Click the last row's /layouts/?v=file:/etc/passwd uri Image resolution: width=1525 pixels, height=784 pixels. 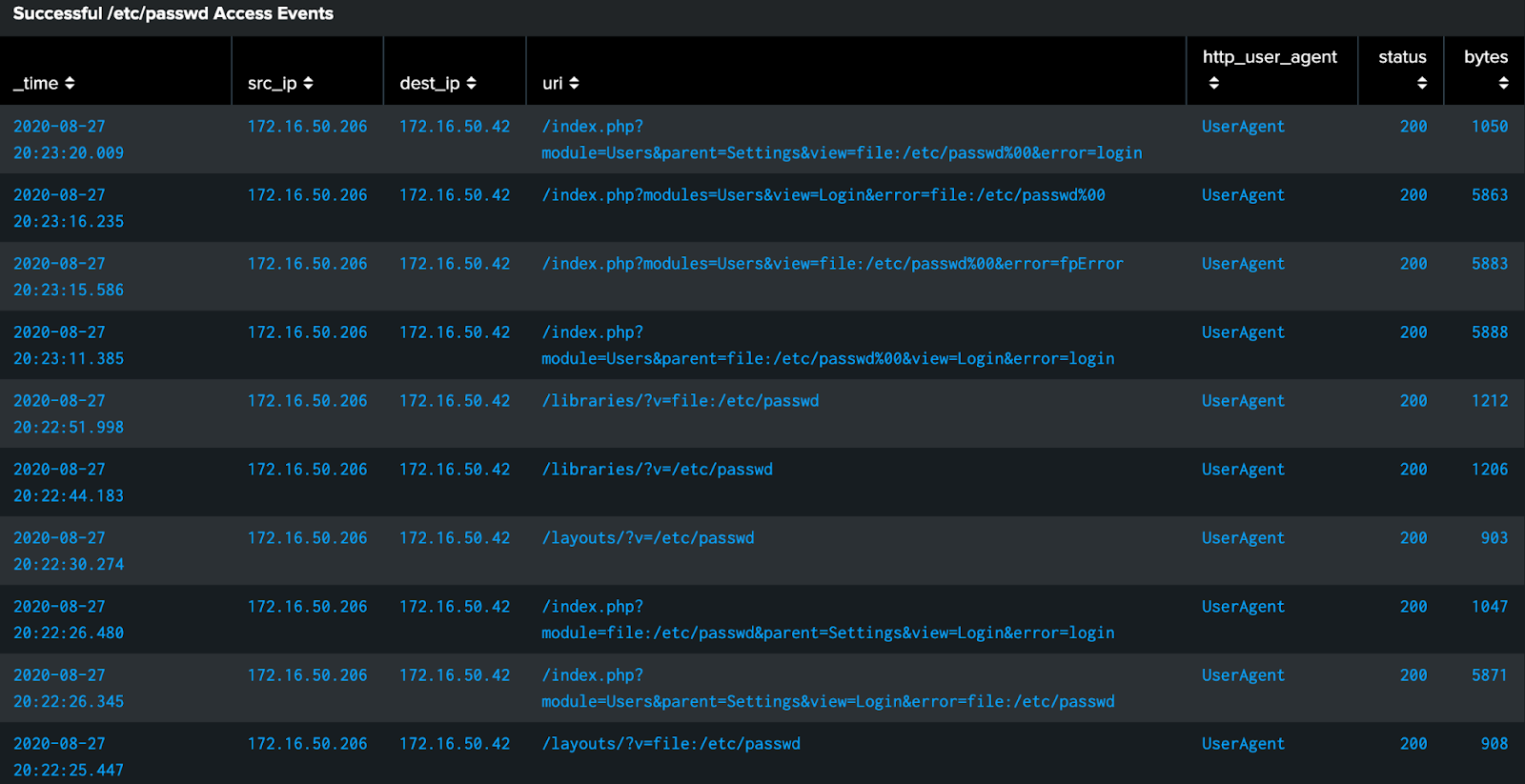672,743
